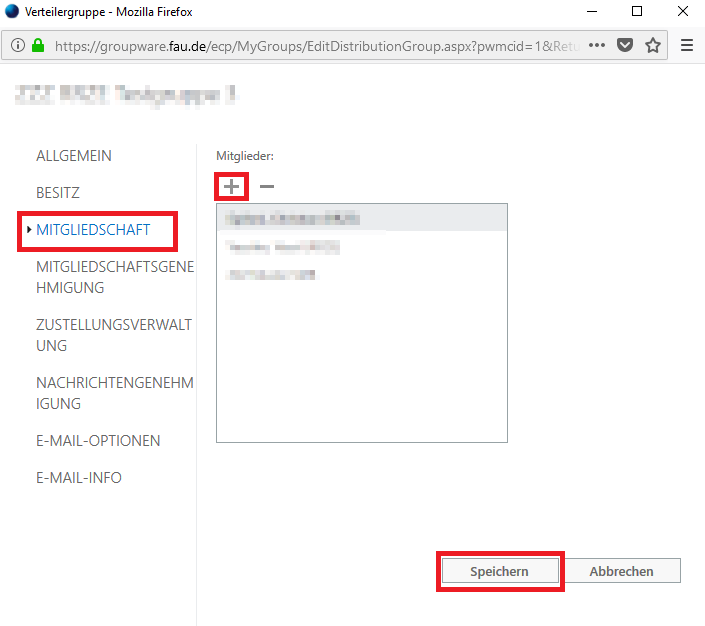Click the green padlock security icon
Screen dimensions: 705x626
(38, 45)
